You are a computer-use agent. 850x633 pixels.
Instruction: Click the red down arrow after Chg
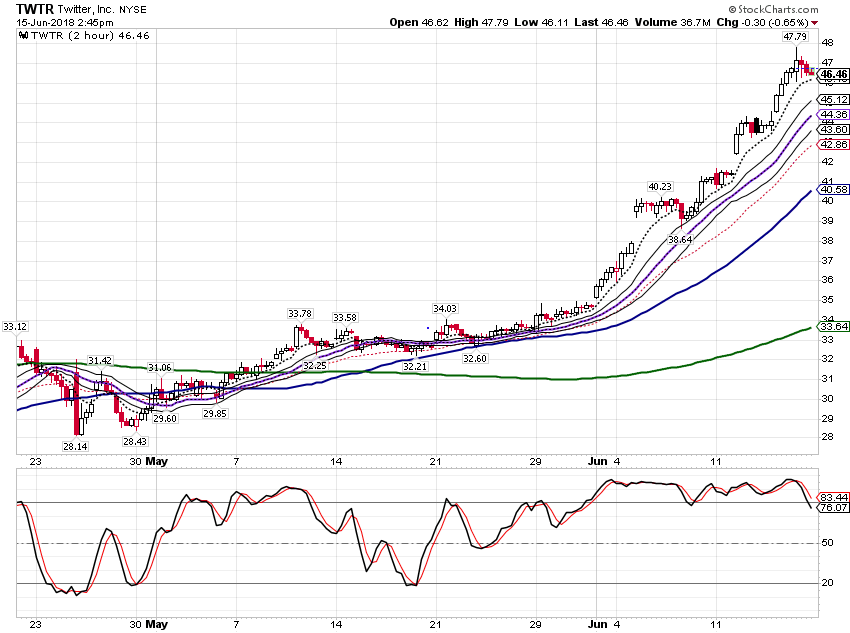click(815, 23)
